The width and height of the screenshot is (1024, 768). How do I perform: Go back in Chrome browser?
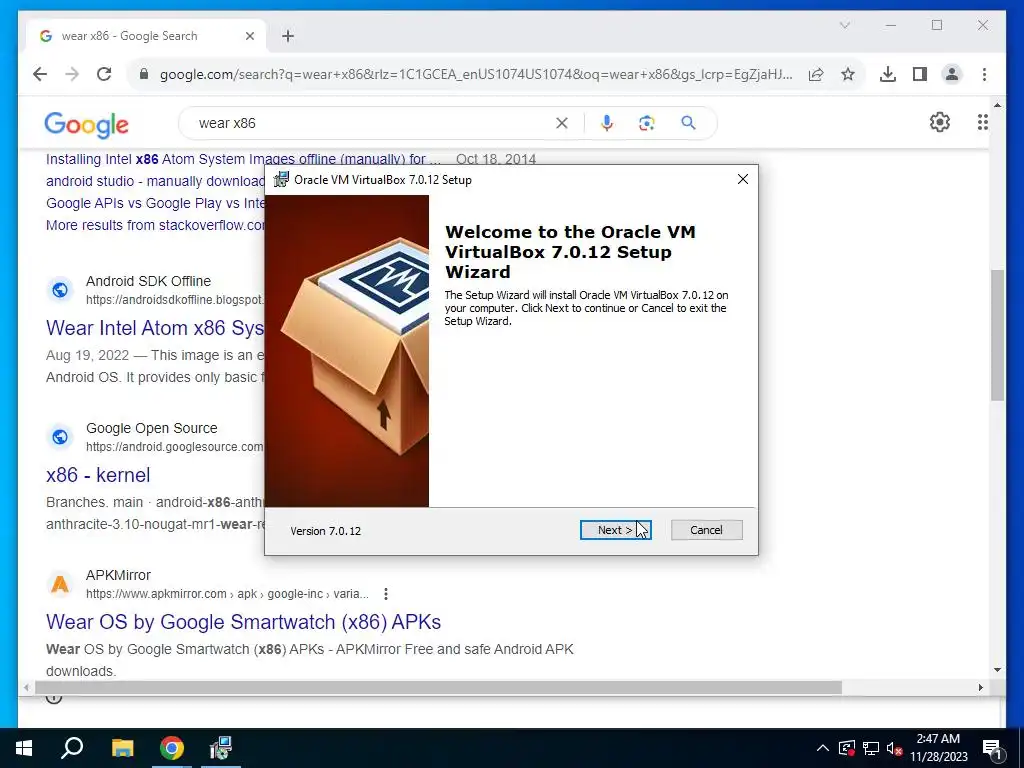[40, 74]
